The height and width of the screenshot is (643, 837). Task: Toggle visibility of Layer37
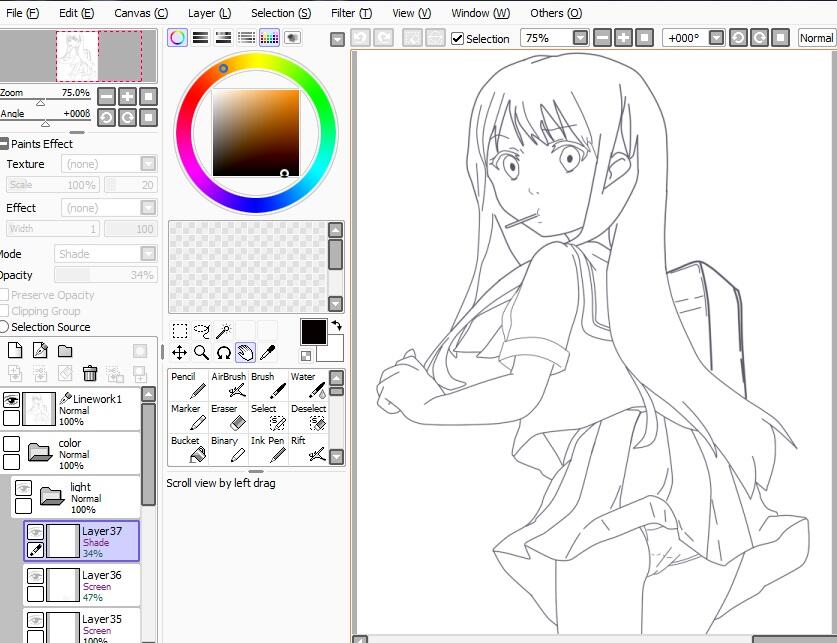tap(35, 531)
